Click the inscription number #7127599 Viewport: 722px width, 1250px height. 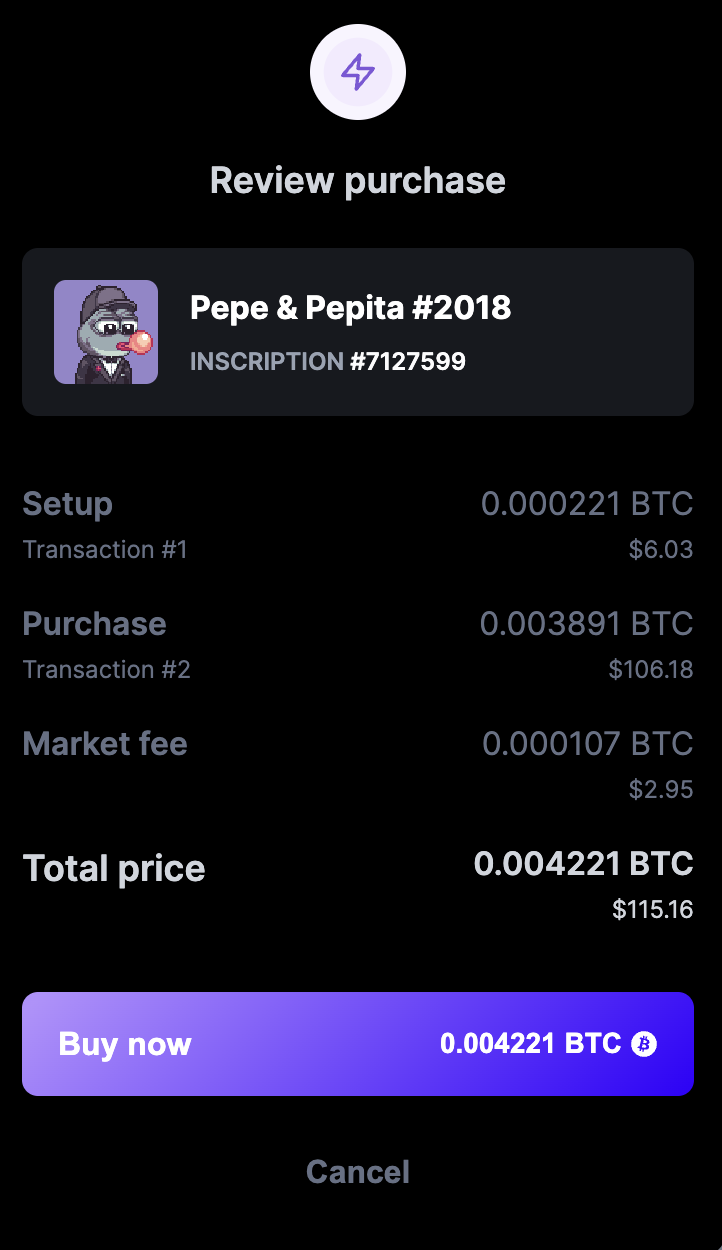[x=407, y=361]
